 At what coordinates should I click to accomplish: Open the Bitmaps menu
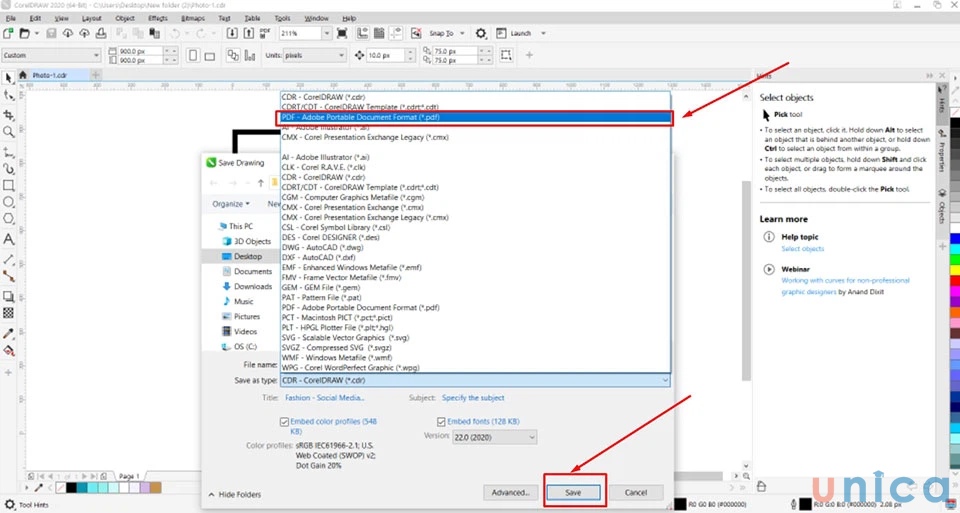(x=193, y=18)
